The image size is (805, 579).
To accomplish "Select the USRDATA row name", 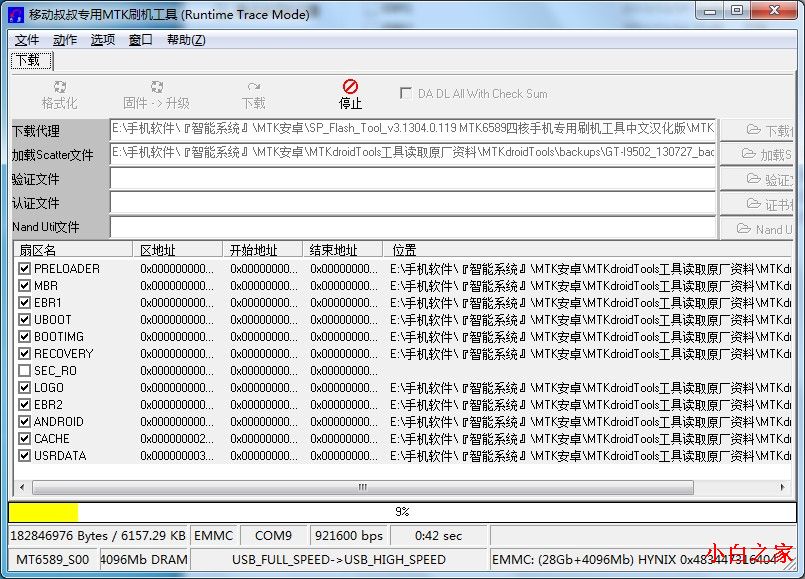I will [x=60, y=455].
